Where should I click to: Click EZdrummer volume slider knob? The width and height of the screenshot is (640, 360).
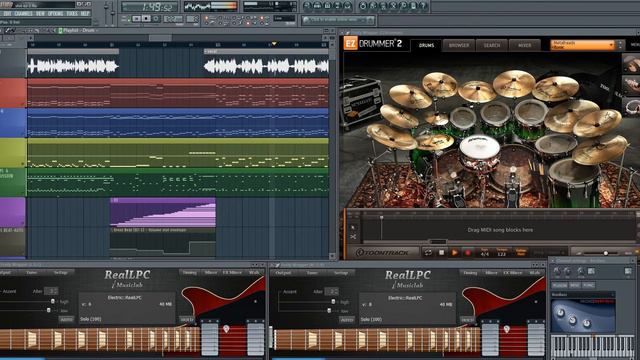[606, 253]
